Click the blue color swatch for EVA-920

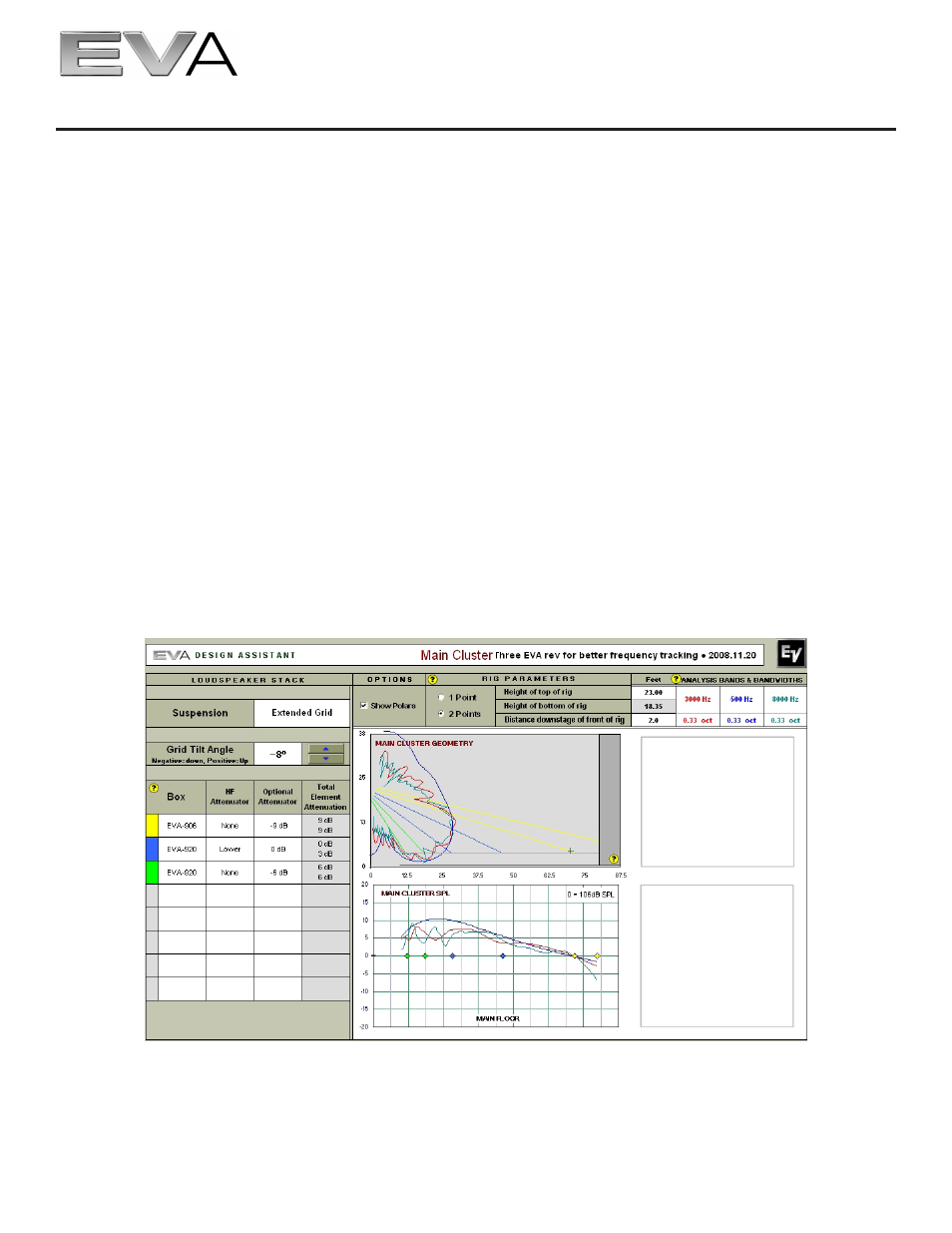(x=152, y=849)
